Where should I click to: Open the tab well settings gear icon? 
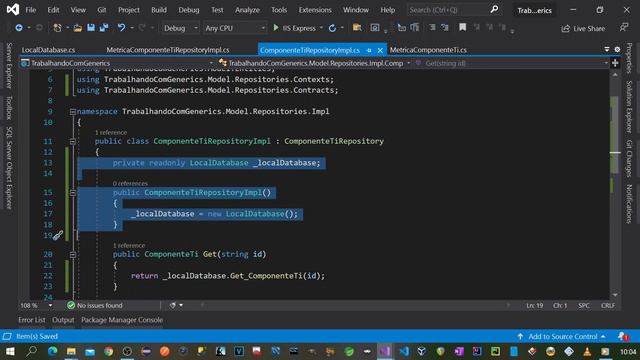[x=617, y=49]
